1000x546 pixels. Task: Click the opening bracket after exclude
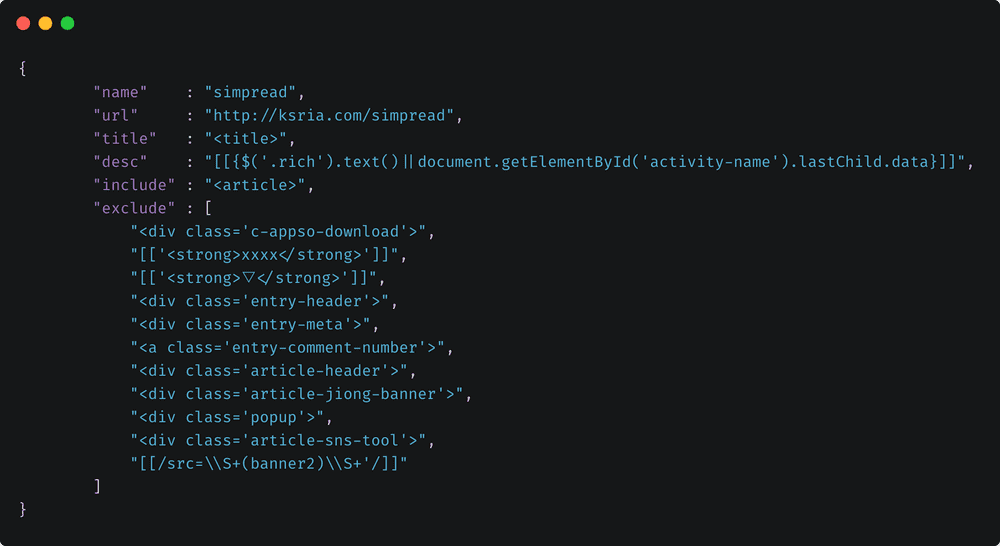coord(208,208)
